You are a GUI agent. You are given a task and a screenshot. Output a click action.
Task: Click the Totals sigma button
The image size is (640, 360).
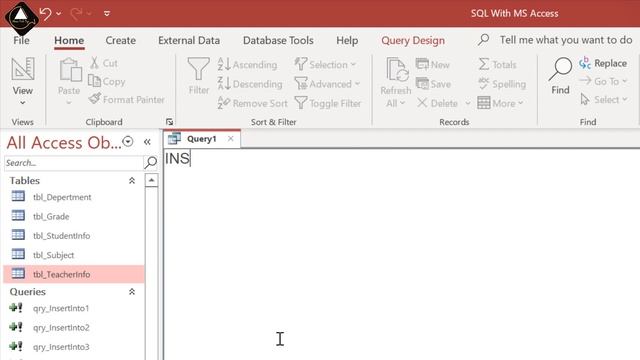pyautogui.click(x=497, y=64)
